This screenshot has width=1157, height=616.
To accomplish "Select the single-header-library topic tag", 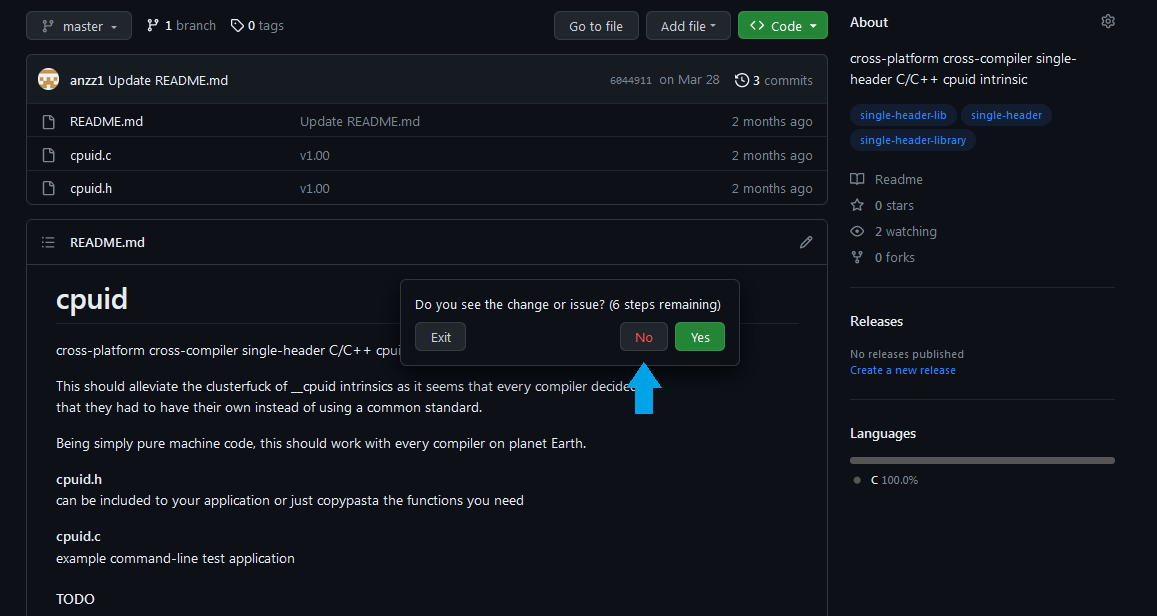I will click(x=913, y=140).
